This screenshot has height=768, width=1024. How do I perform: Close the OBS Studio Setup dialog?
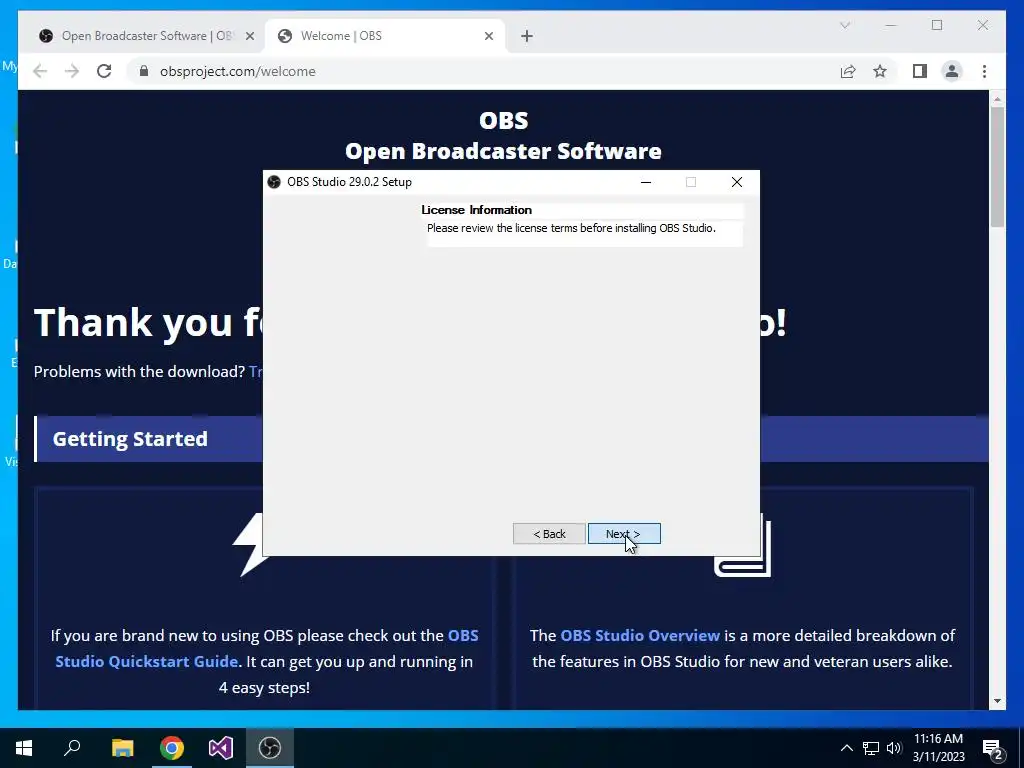click(x=737, y=182)
